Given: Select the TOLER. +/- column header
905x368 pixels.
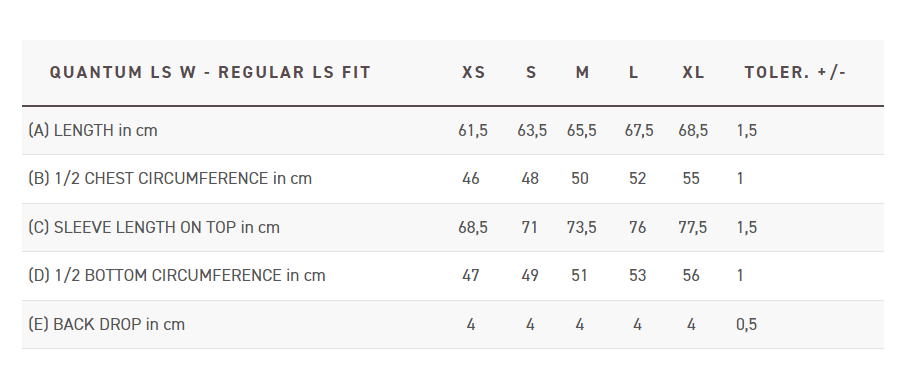Looking at the screenshot, I should 795,72.
